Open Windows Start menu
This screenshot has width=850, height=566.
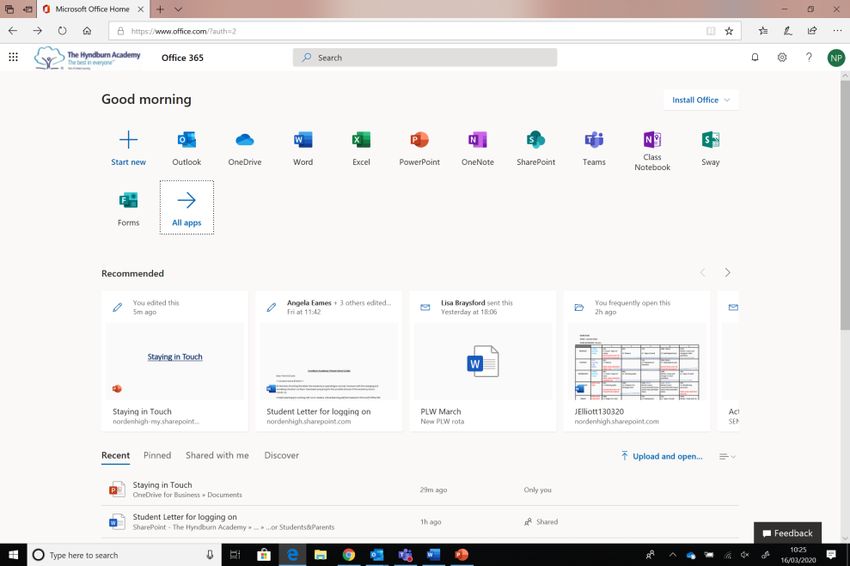(x=13, y=555)
